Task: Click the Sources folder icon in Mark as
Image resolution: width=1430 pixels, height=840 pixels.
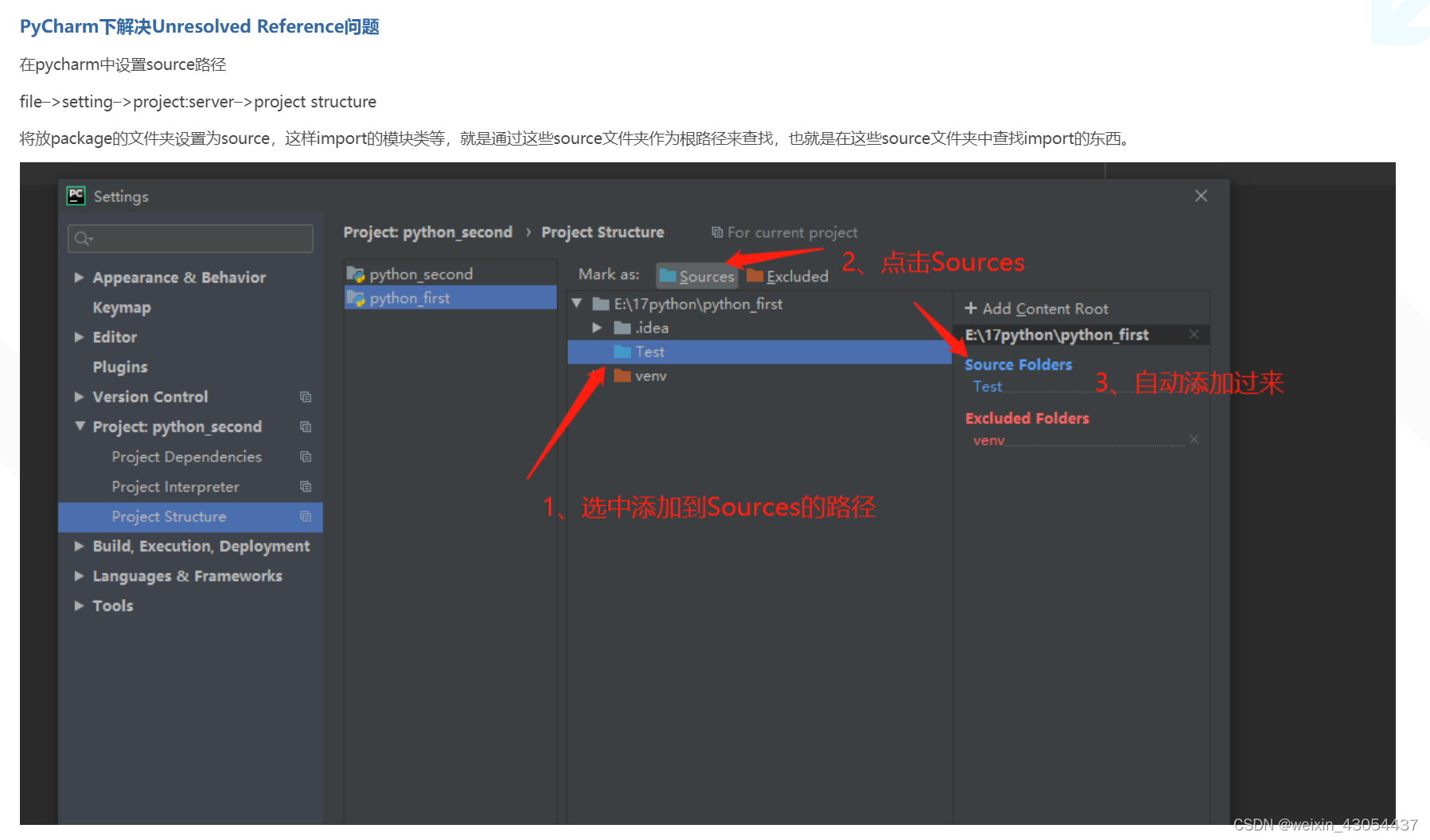Action: tap(668, 276)
